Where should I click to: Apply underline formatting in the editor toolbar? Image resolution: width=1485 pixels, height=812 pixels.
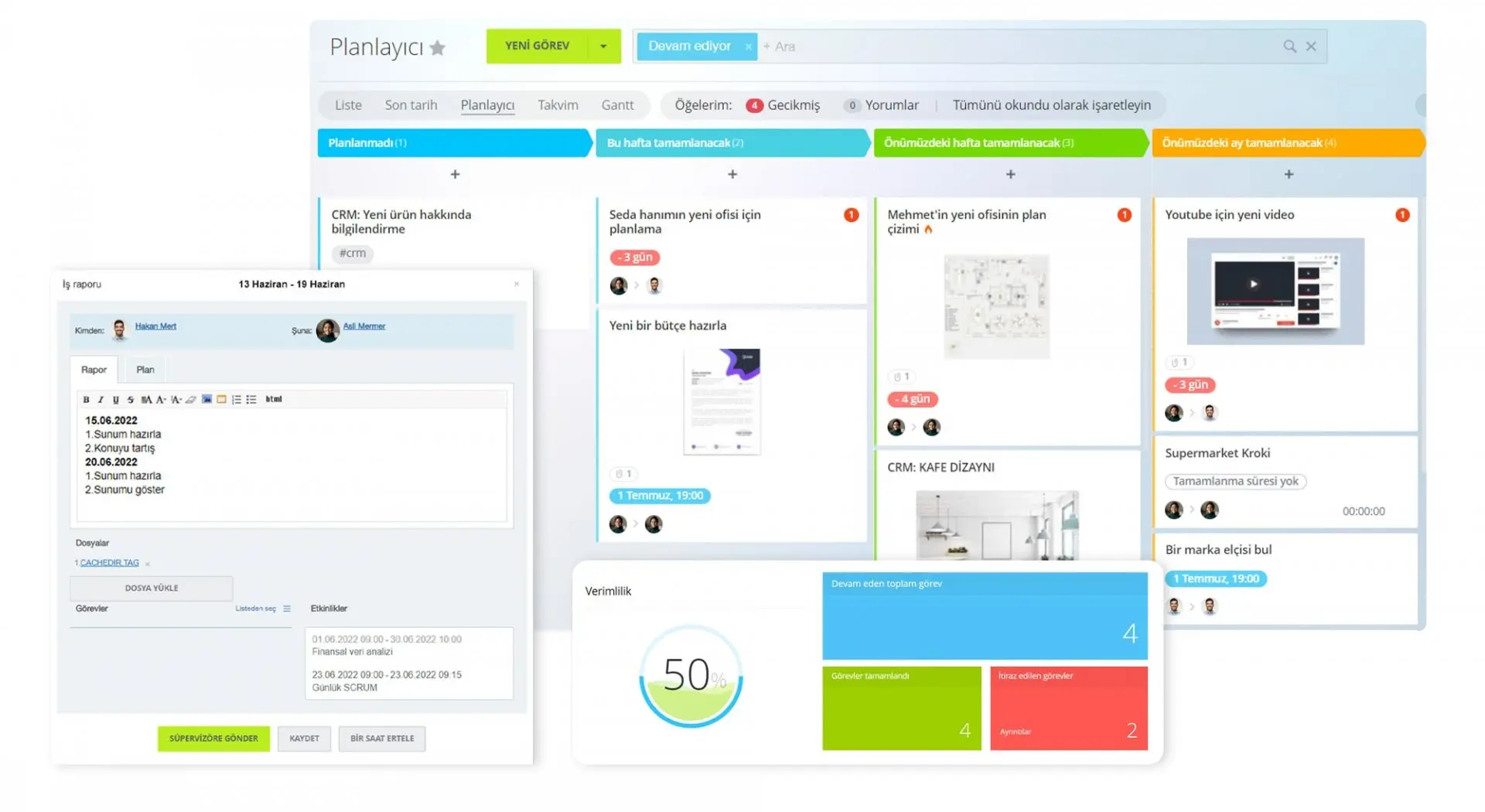tap(115, 400)
